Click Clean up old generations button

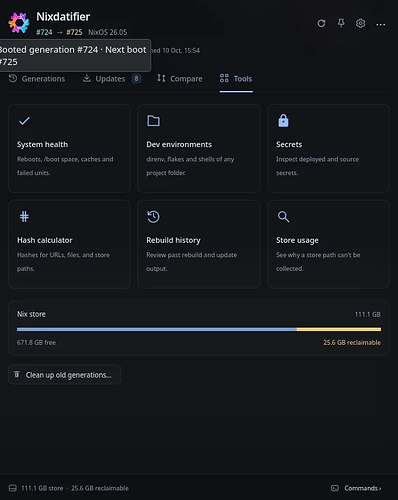click(64, 375)
